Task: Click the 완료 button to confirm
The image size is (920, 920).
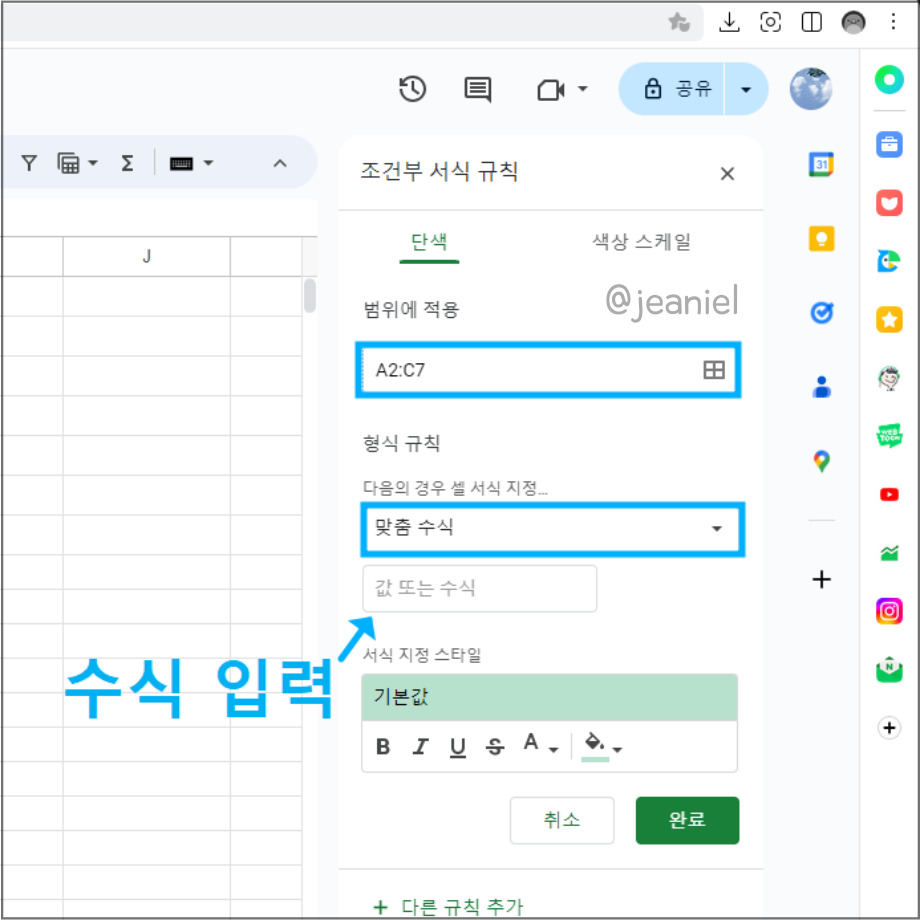Action: point(687,820)
